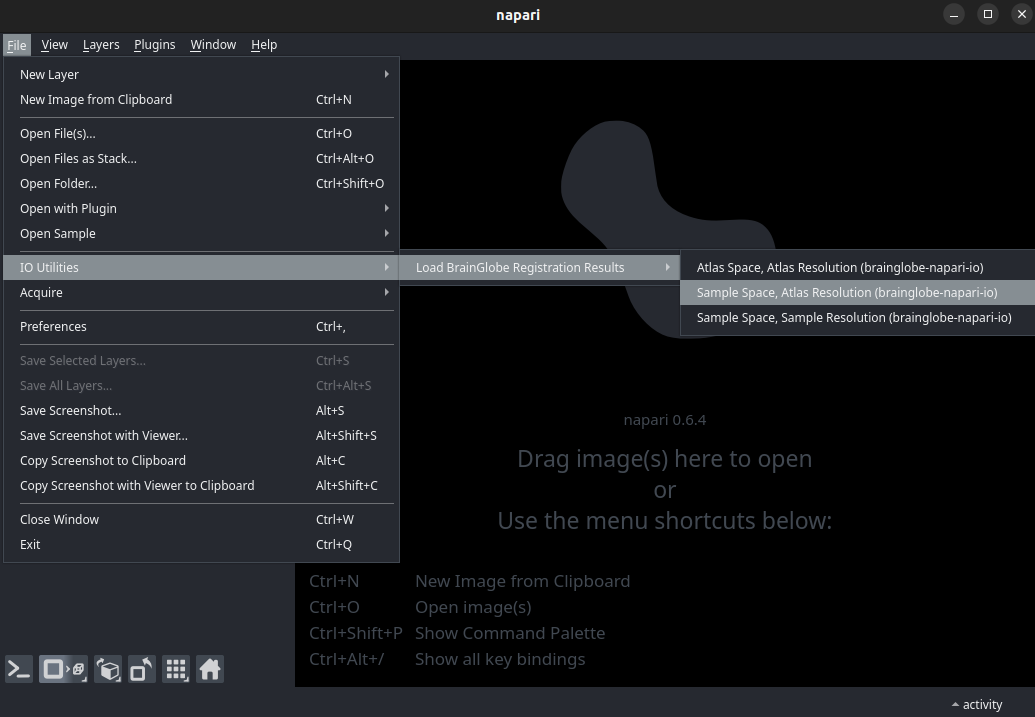
Task: Click Open image(s) shortcut hint
Action: click(x=473, y=607)
